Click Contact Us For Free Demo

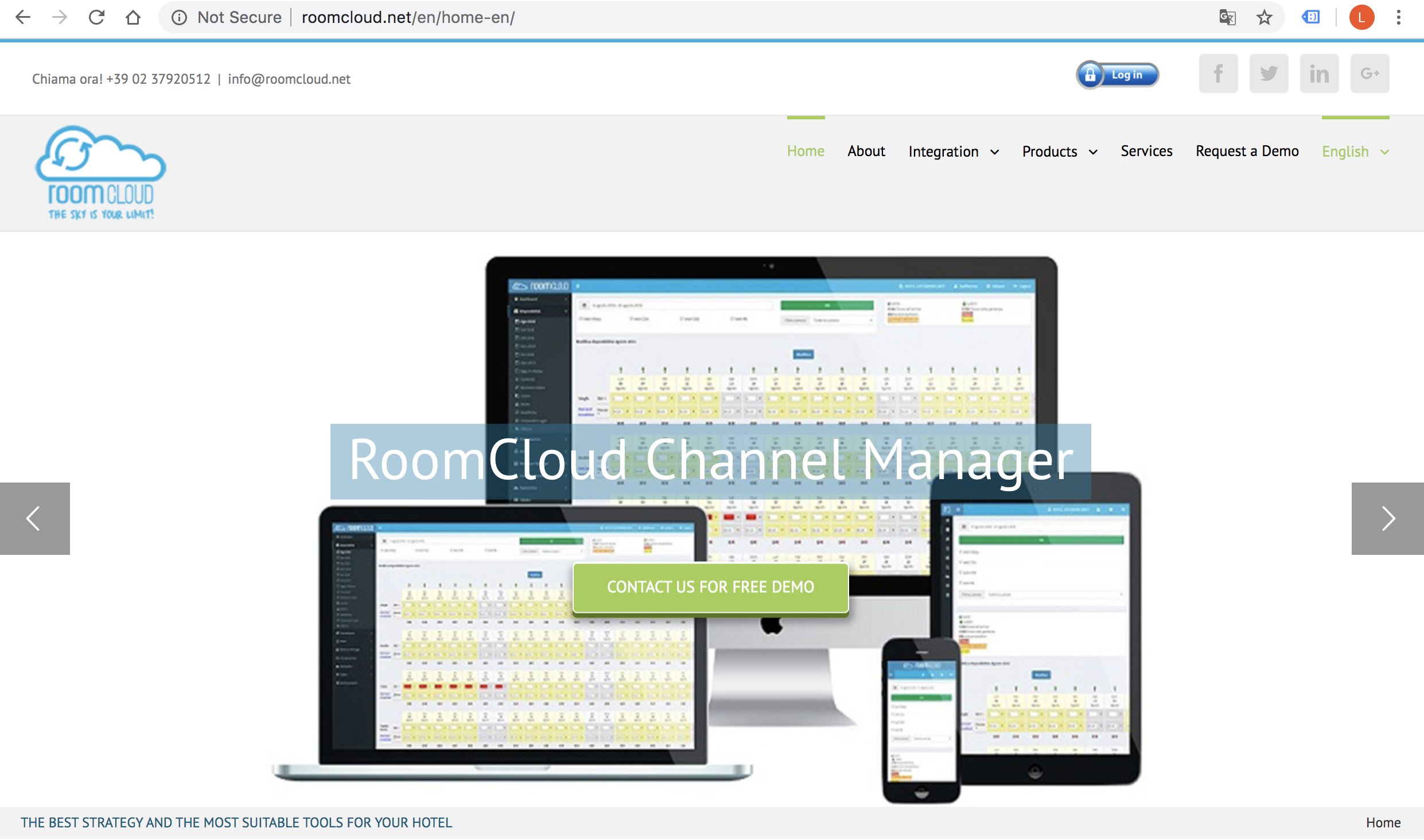click(x=710, y=587)
